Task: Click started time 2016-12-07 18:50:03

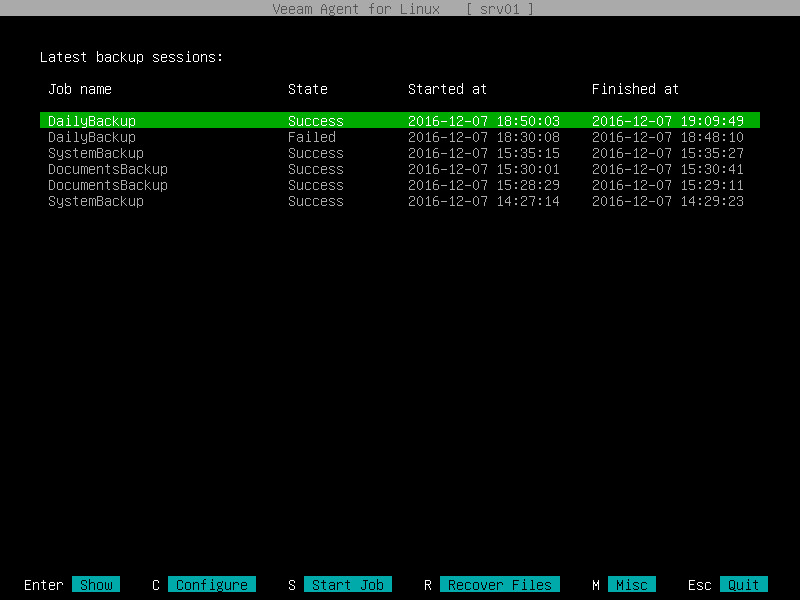Action: tap(484, 121)
